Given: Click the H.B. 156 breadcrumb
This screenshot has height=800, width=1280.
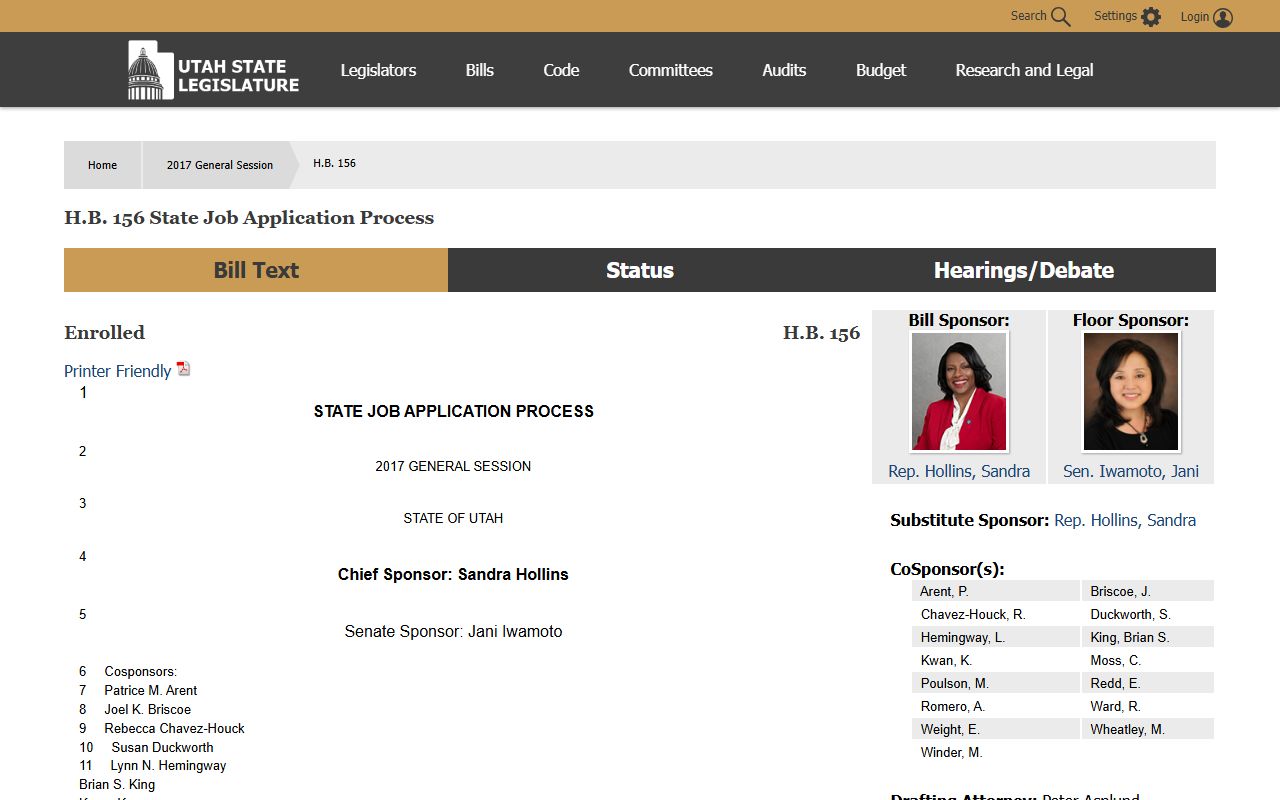Looking at the screenshot, I should 334,163.
